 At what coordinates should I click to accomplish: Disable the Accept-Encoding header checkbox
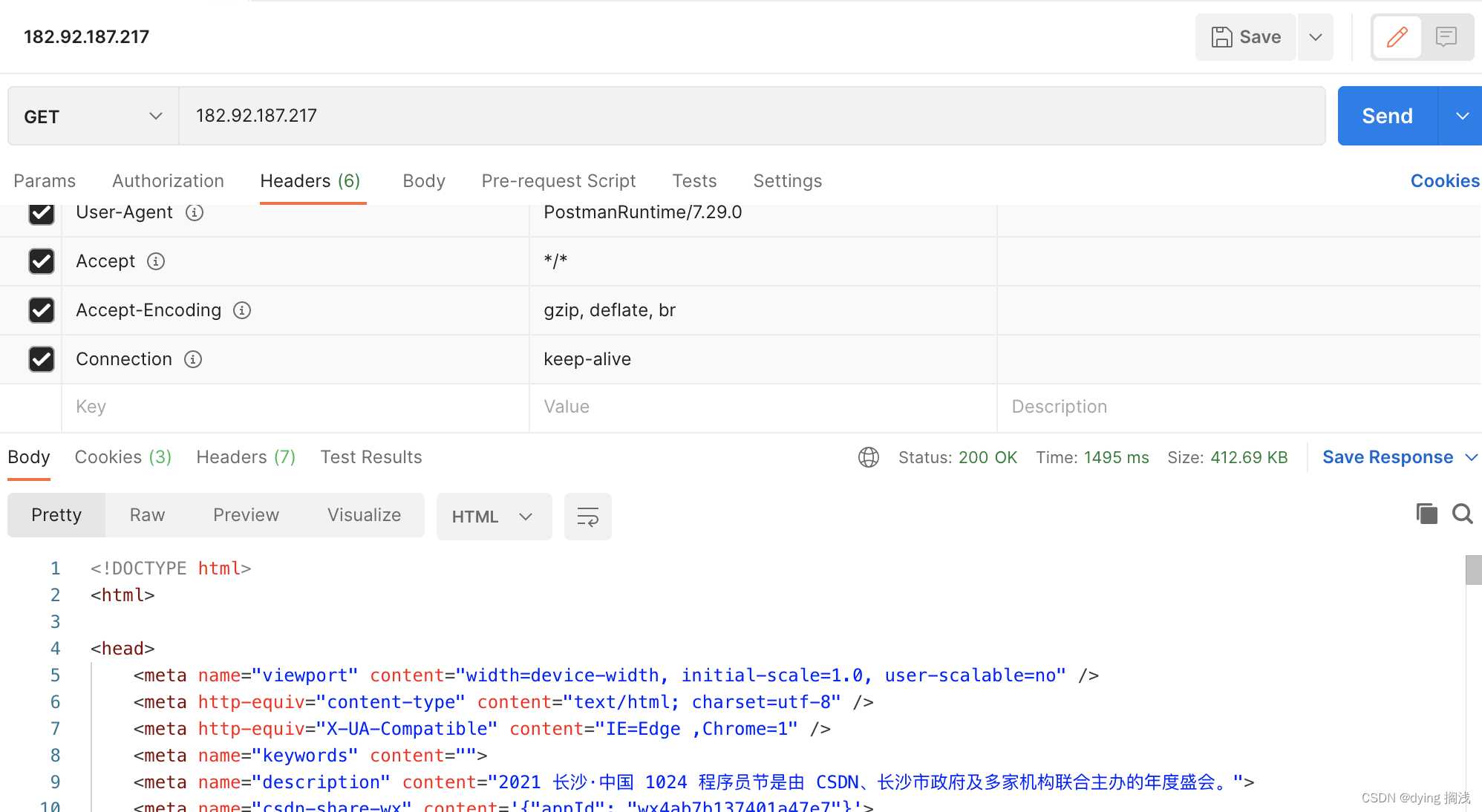[42, 310]
